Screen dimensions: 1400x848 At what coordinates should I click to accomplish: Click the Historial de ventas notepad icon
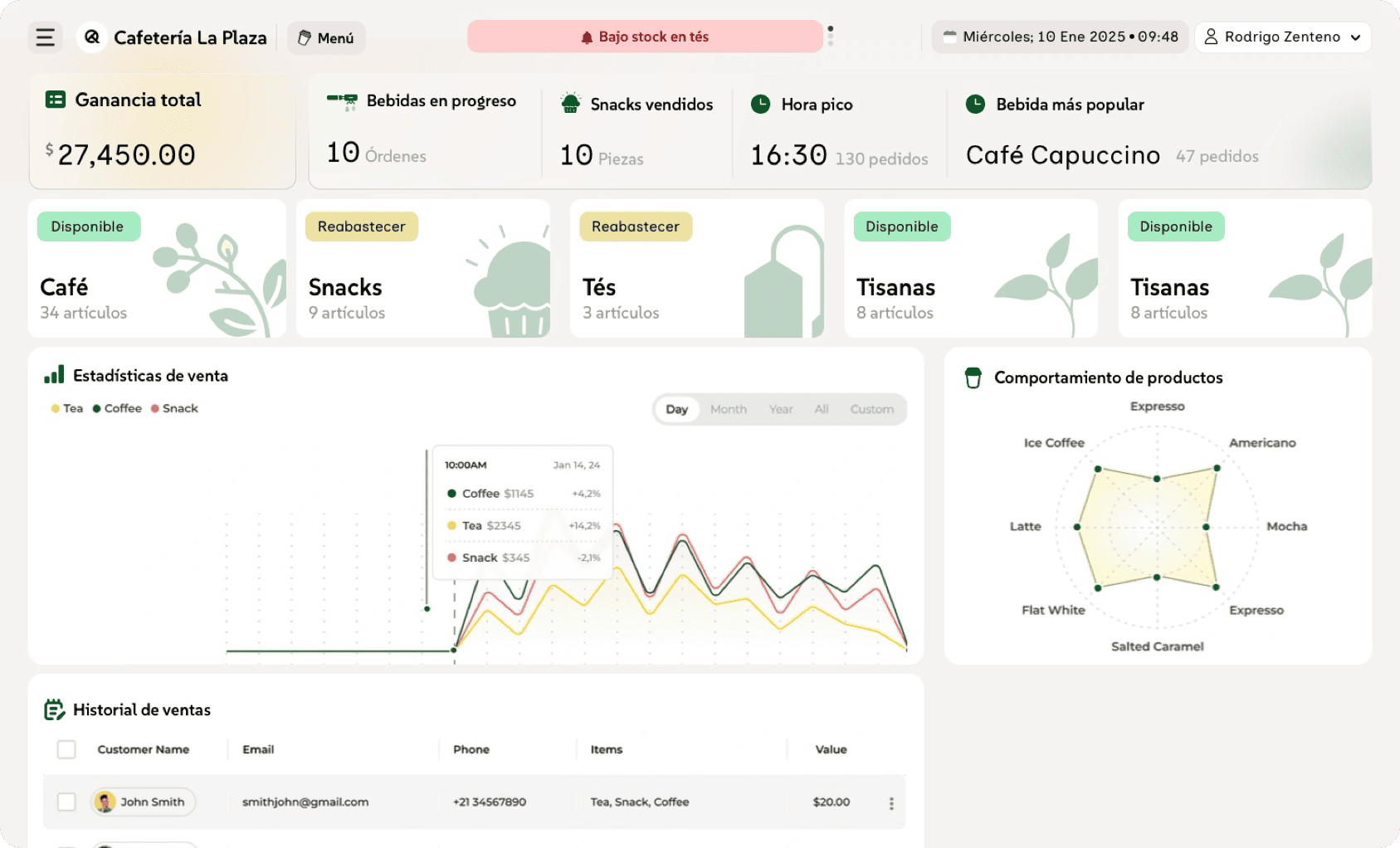[54, 710]
